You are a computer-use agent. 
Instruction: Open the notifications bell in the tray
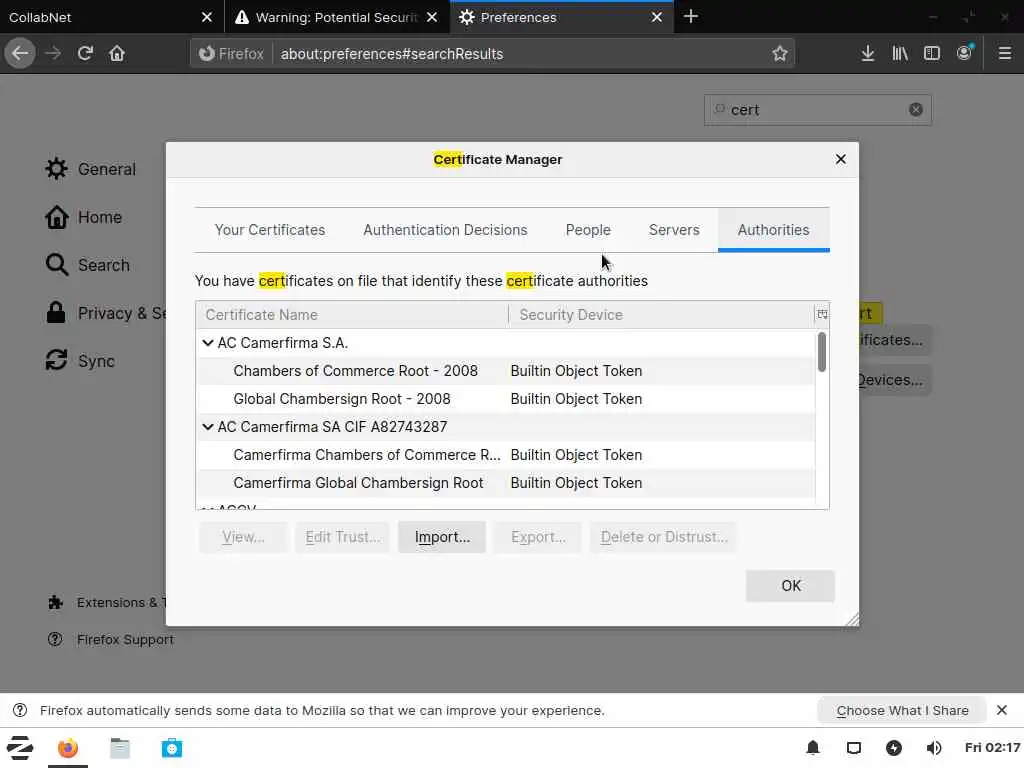coord(813,748)
